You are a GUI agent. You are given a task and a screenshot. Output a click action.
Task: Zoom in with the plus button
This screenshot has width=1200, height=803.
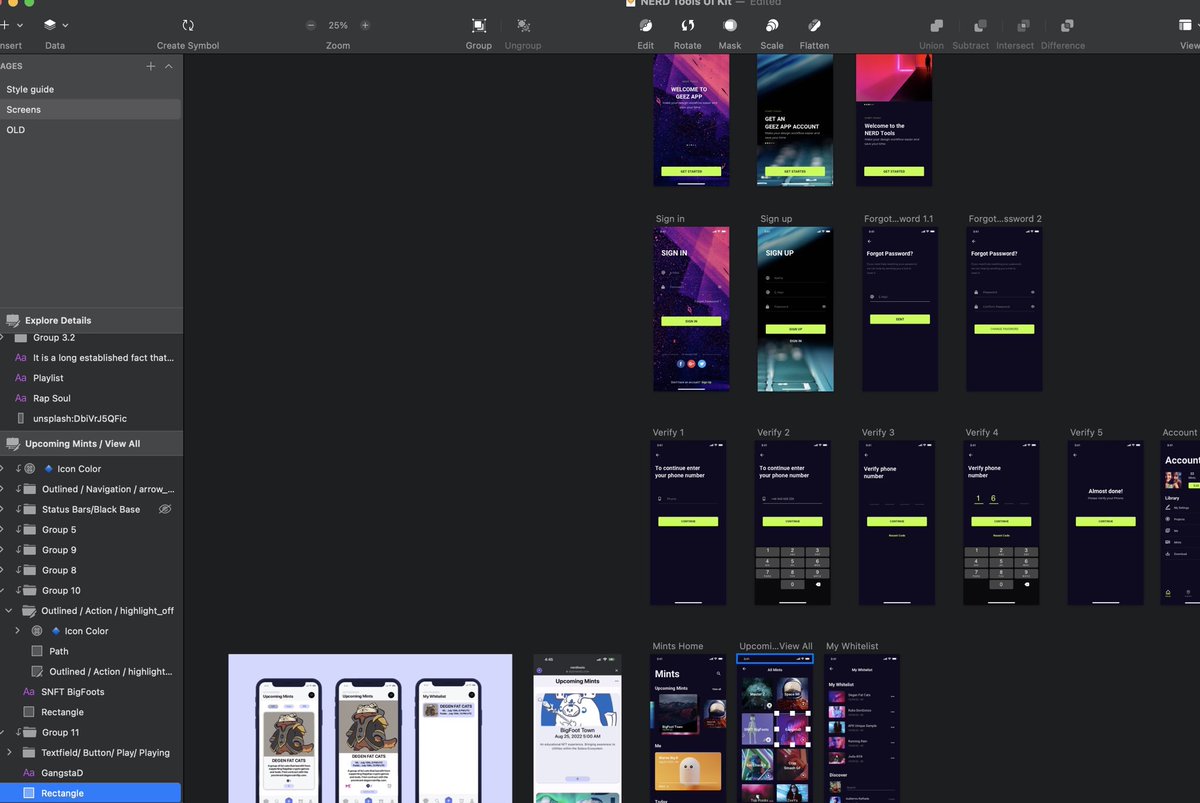(365, 25)
